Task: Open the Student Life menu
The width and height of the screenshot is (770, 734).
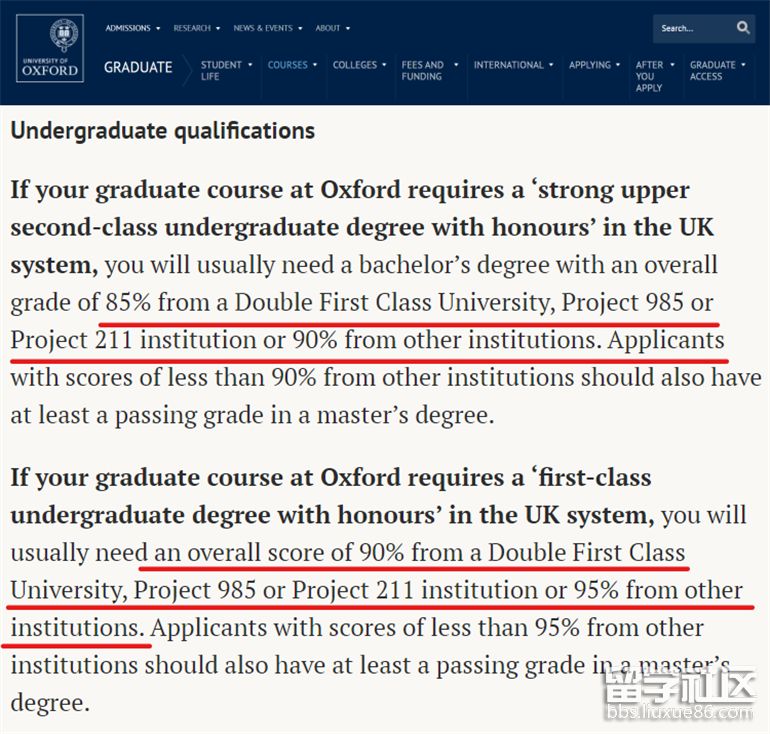Action: click(226, 71)
